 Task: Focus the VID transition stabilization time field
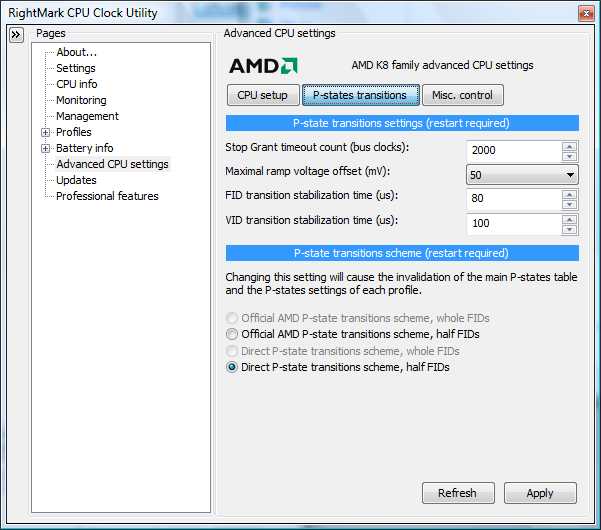tap(514, 224)
